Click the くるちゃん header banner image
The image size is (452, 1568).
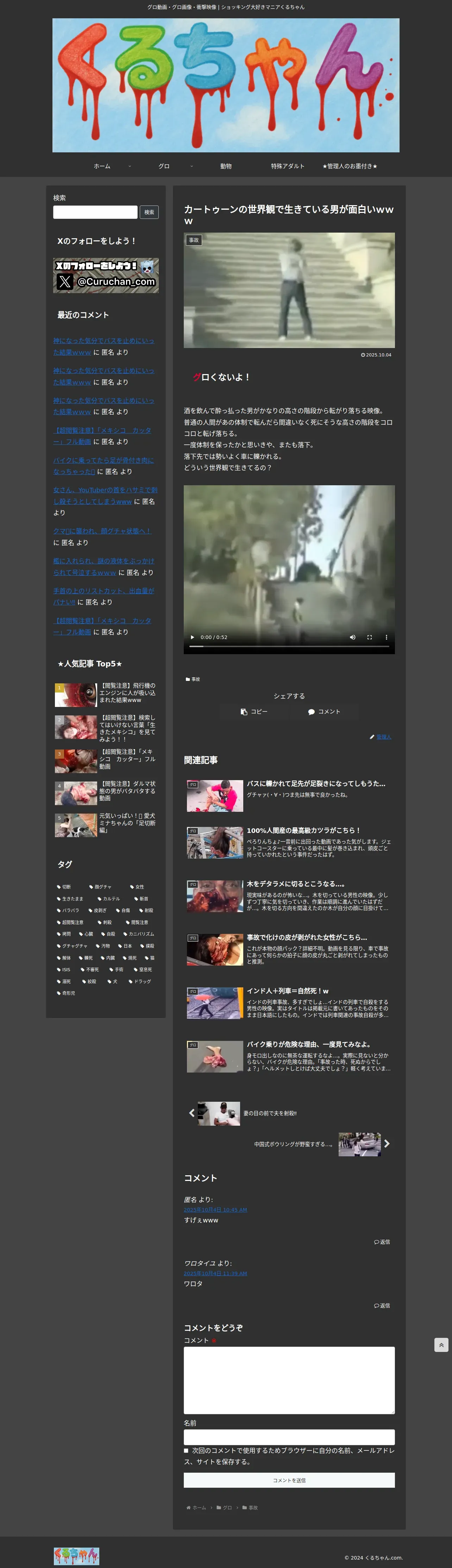click(x=226, y=85)
